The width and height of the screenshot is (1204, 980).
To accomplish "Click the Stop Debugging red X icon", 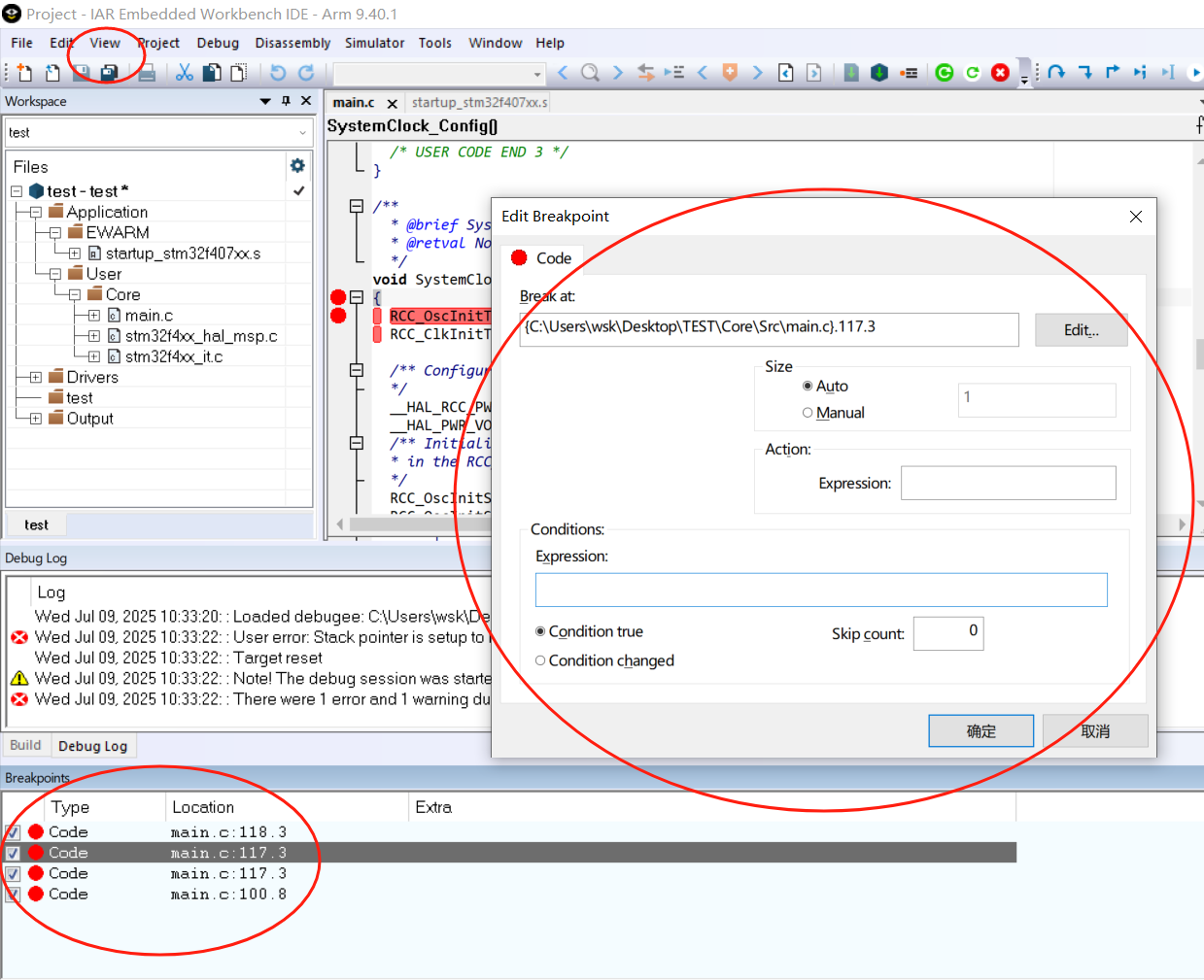I will [x=1000, y=73].
